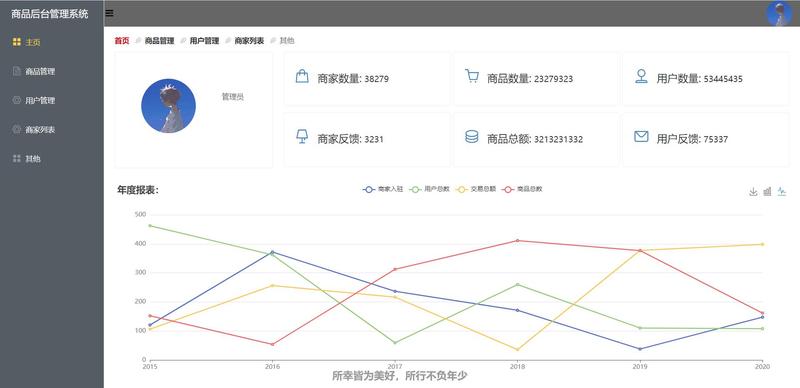Click the 用户管理 breadcrumb tab

[204, 41]
